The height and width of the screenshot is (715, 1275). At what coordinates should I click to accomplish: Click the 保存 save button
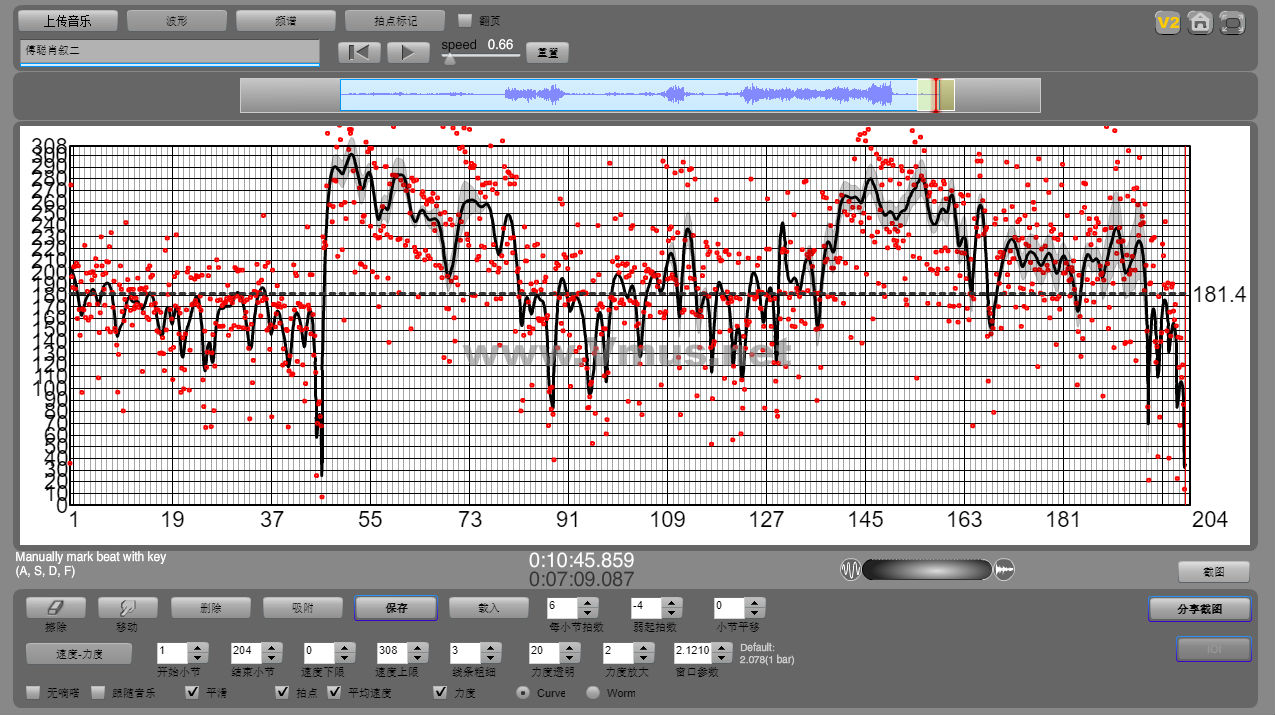coord(395,608)
